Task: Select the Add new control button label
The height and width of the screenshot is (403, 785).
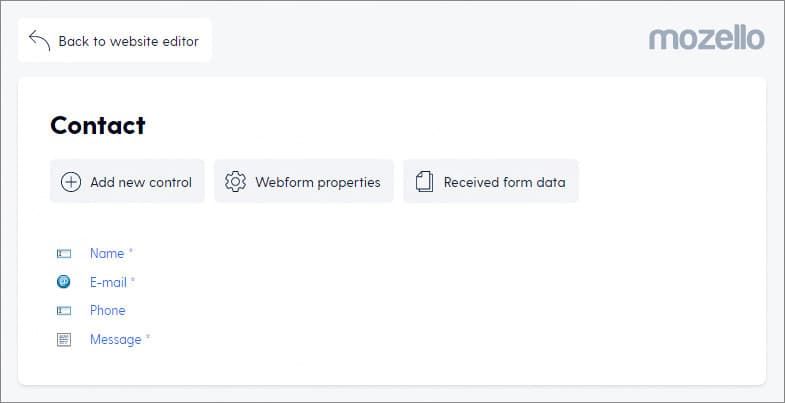Action: [141, 182]
